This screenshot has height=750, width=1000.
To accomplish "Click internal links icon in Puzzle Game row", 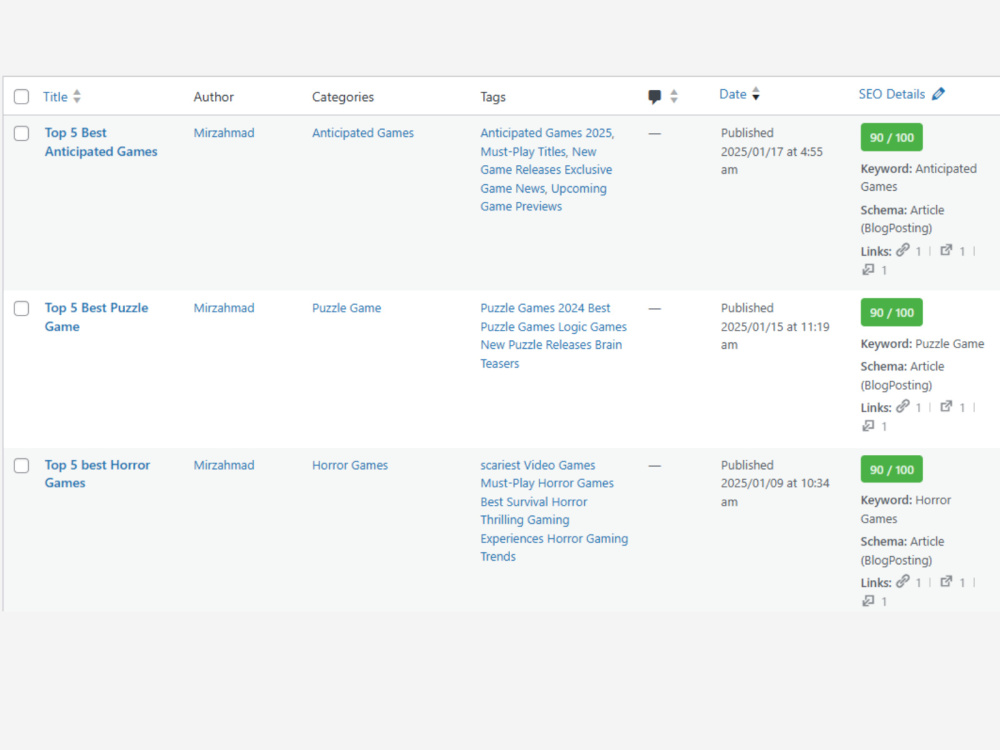I will pos(902,406).
